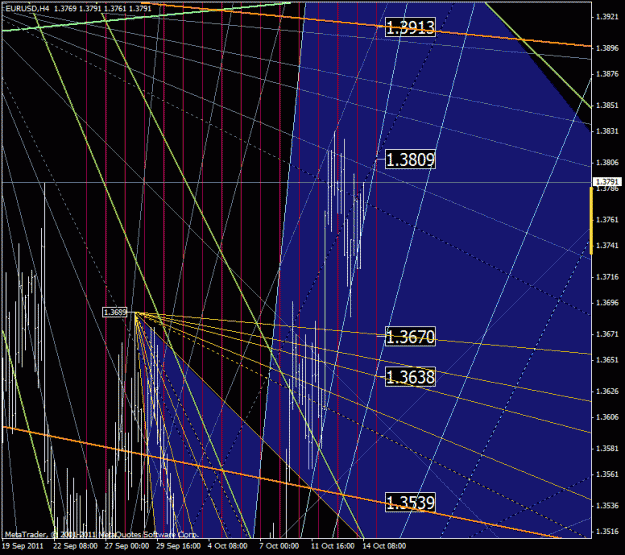Click the 1.3671 price scale value
Image resolution: width=625 pixels, height=555 pixels.
click(x=607, y=334)
